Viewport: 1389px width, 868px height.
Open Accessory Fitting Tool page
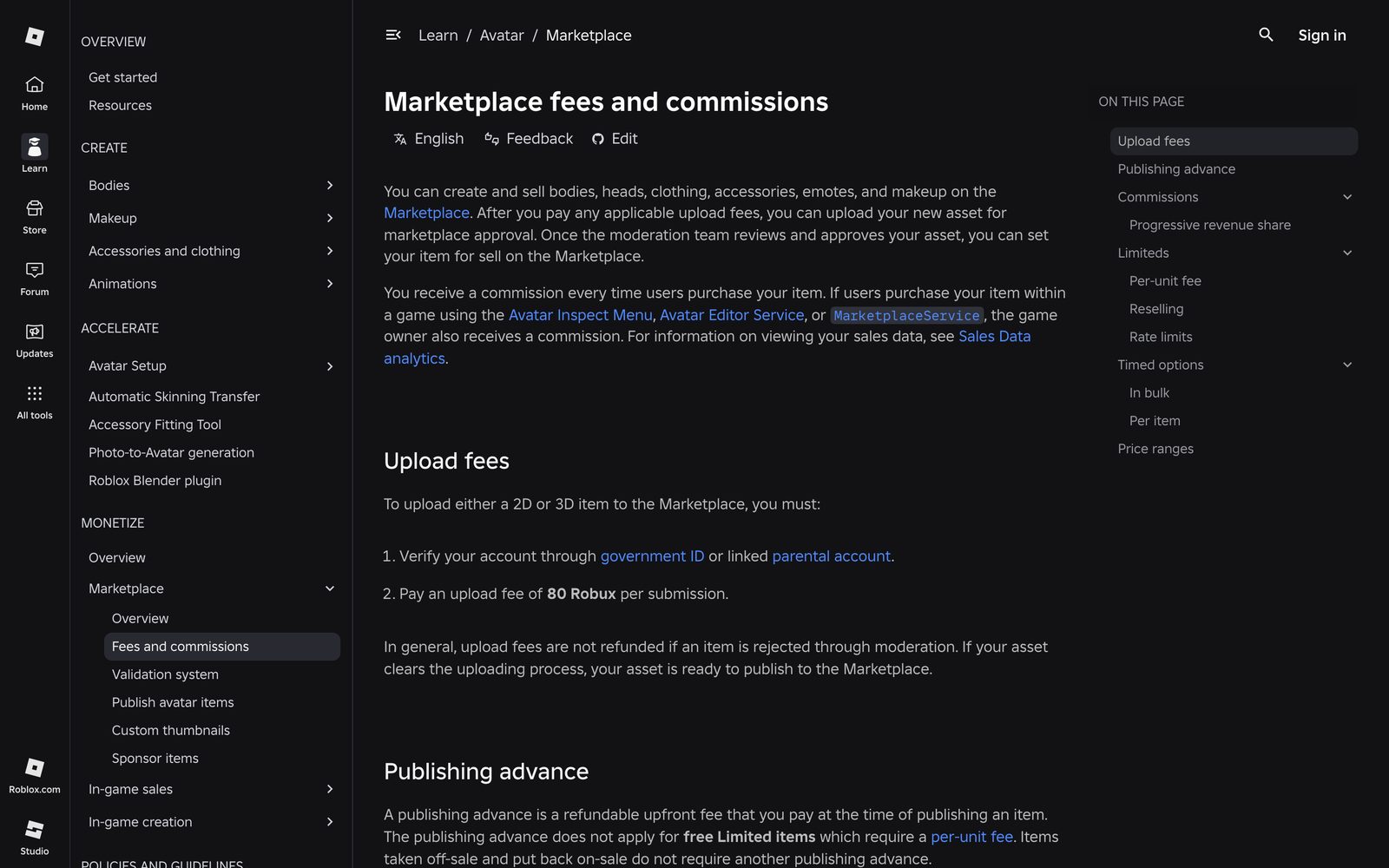(155, 424)
